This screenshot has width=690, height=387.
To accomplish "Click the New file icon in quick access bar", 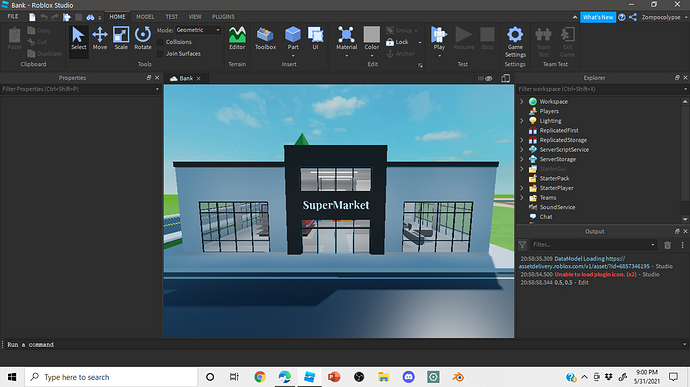I will [x=32, y=17].
